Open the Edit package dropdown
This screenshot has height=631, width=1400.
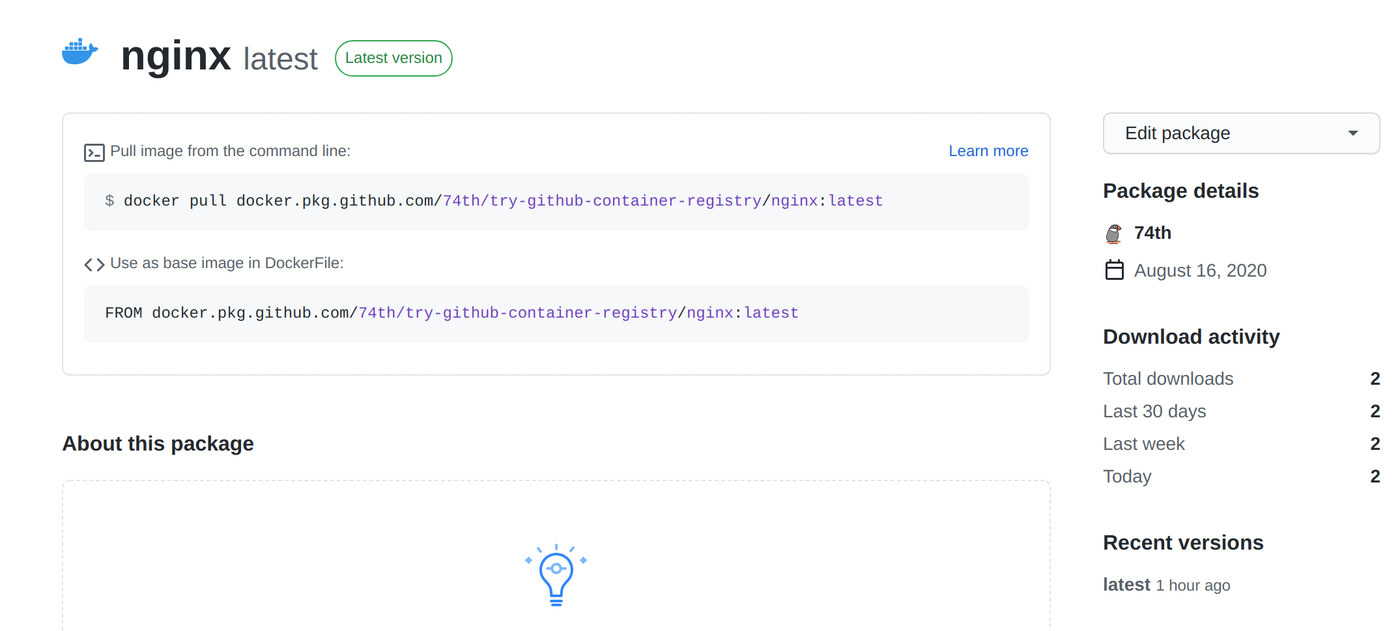(x=1240, y=133)
